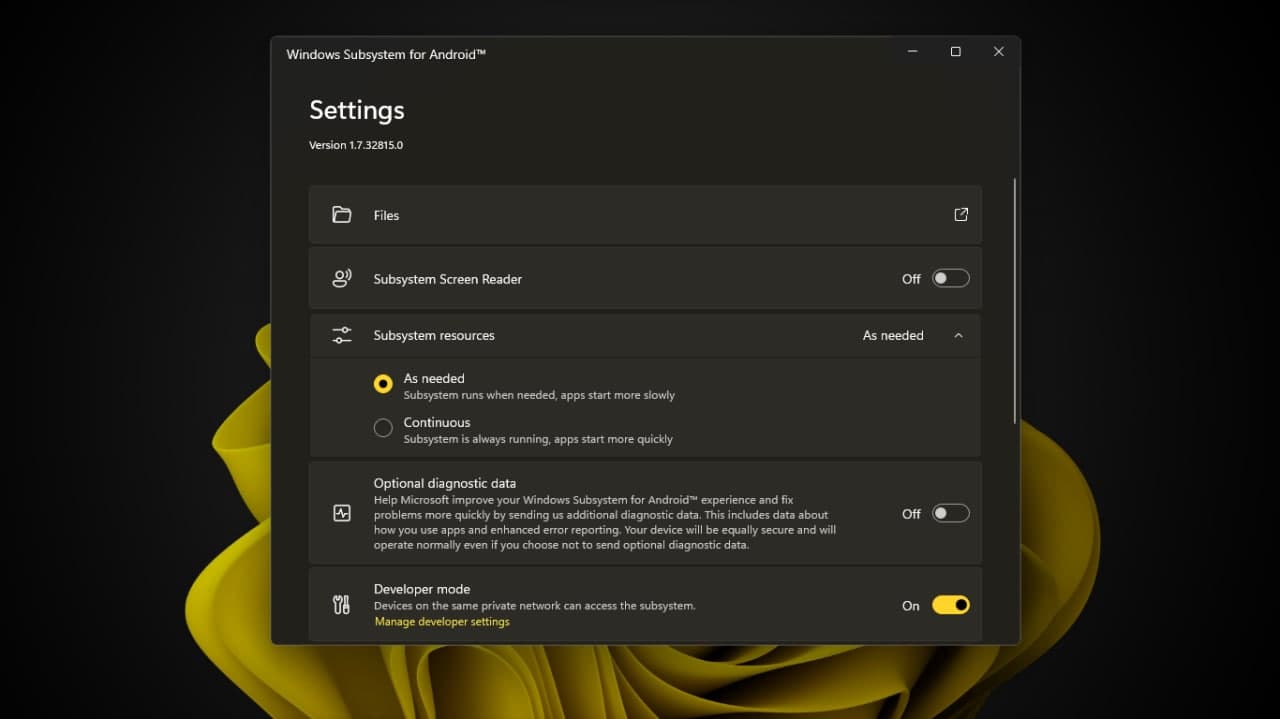This screenshot has width=1280, height=719.
Task: Click the Subsystem Screen Reader voice icon
Action: point(342,278)
